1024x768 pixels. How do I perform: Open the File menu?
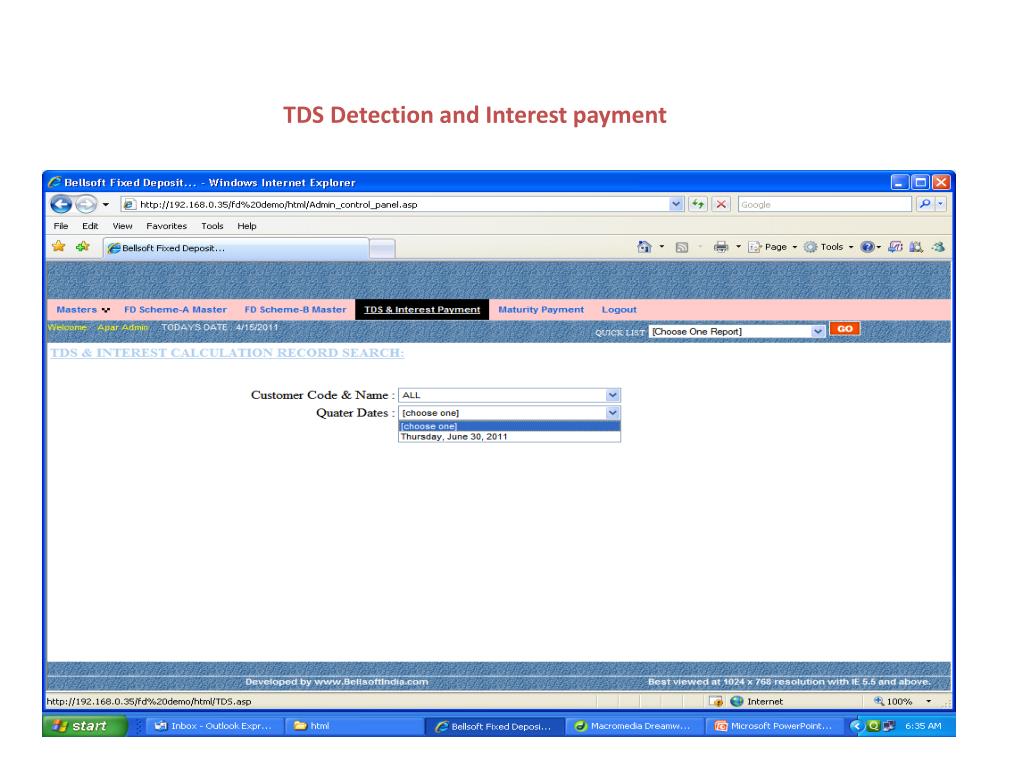click(x=61, y=226)
